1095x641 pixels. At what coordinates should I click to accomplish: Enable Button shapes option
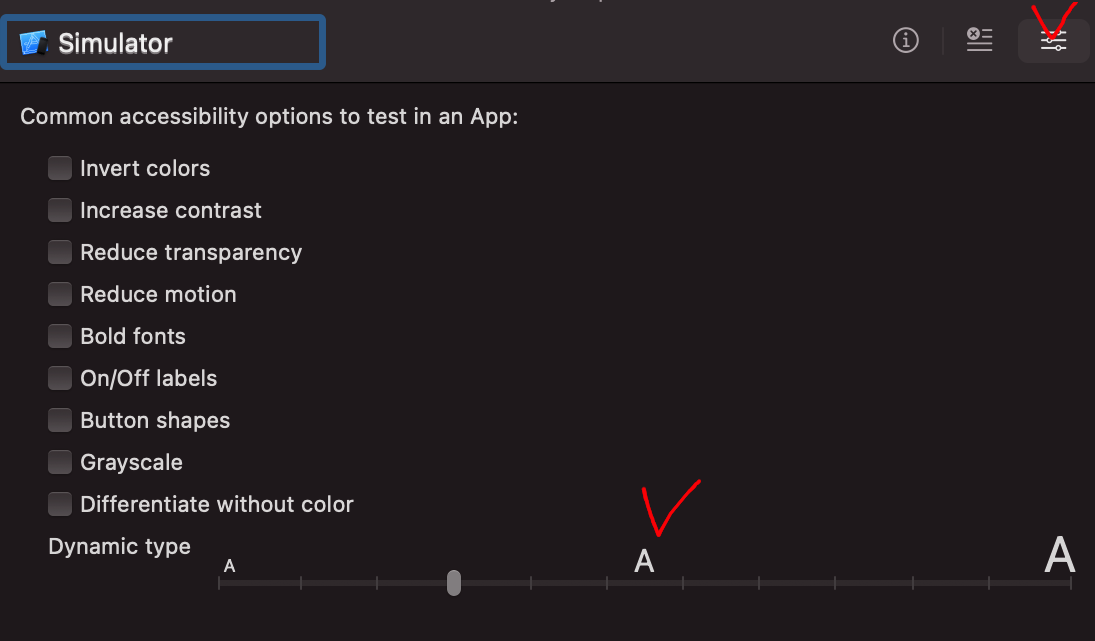(x=60, y=420)
